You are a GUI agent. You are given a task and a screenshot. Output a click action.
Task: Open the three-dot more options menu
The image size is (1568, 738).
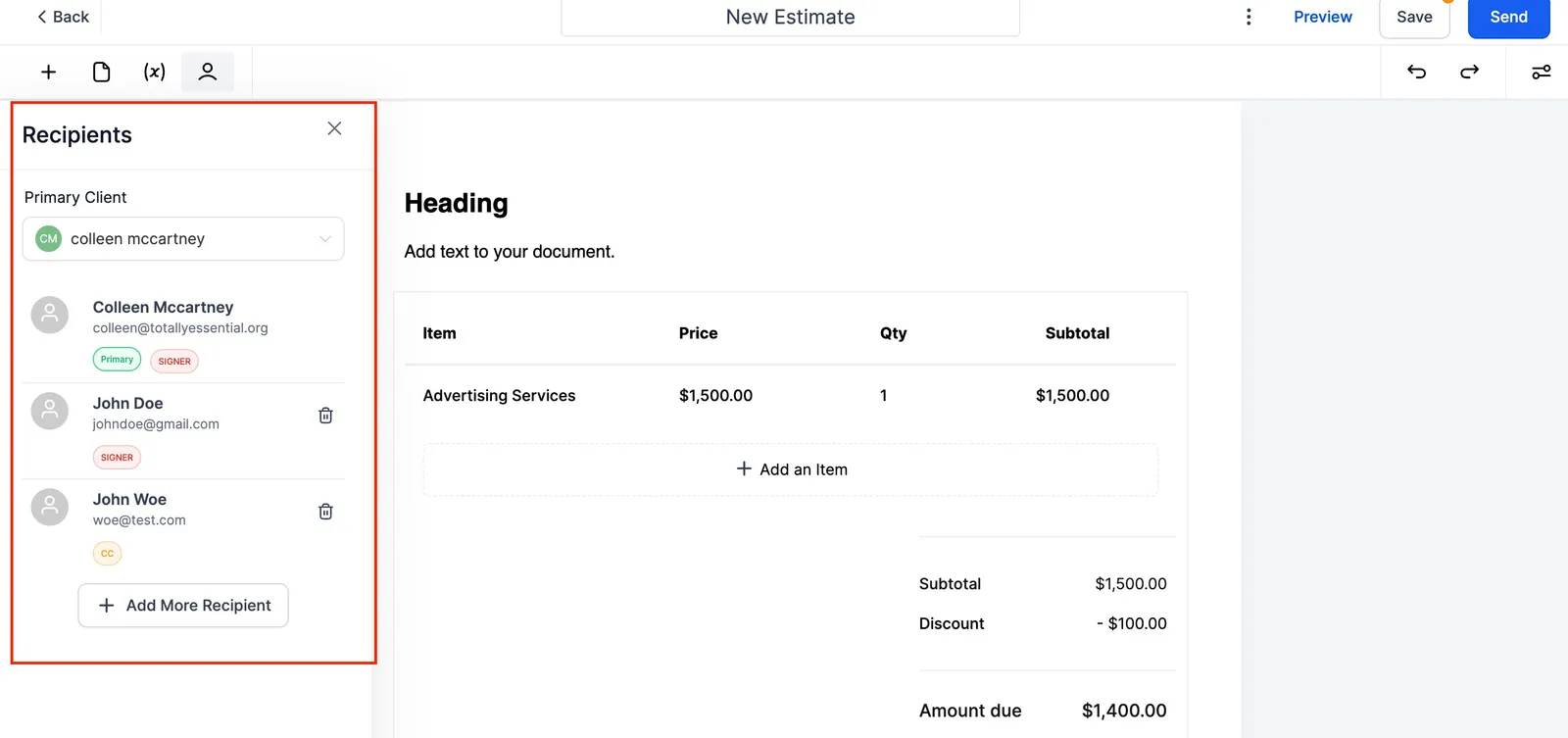click(1248, 17)
